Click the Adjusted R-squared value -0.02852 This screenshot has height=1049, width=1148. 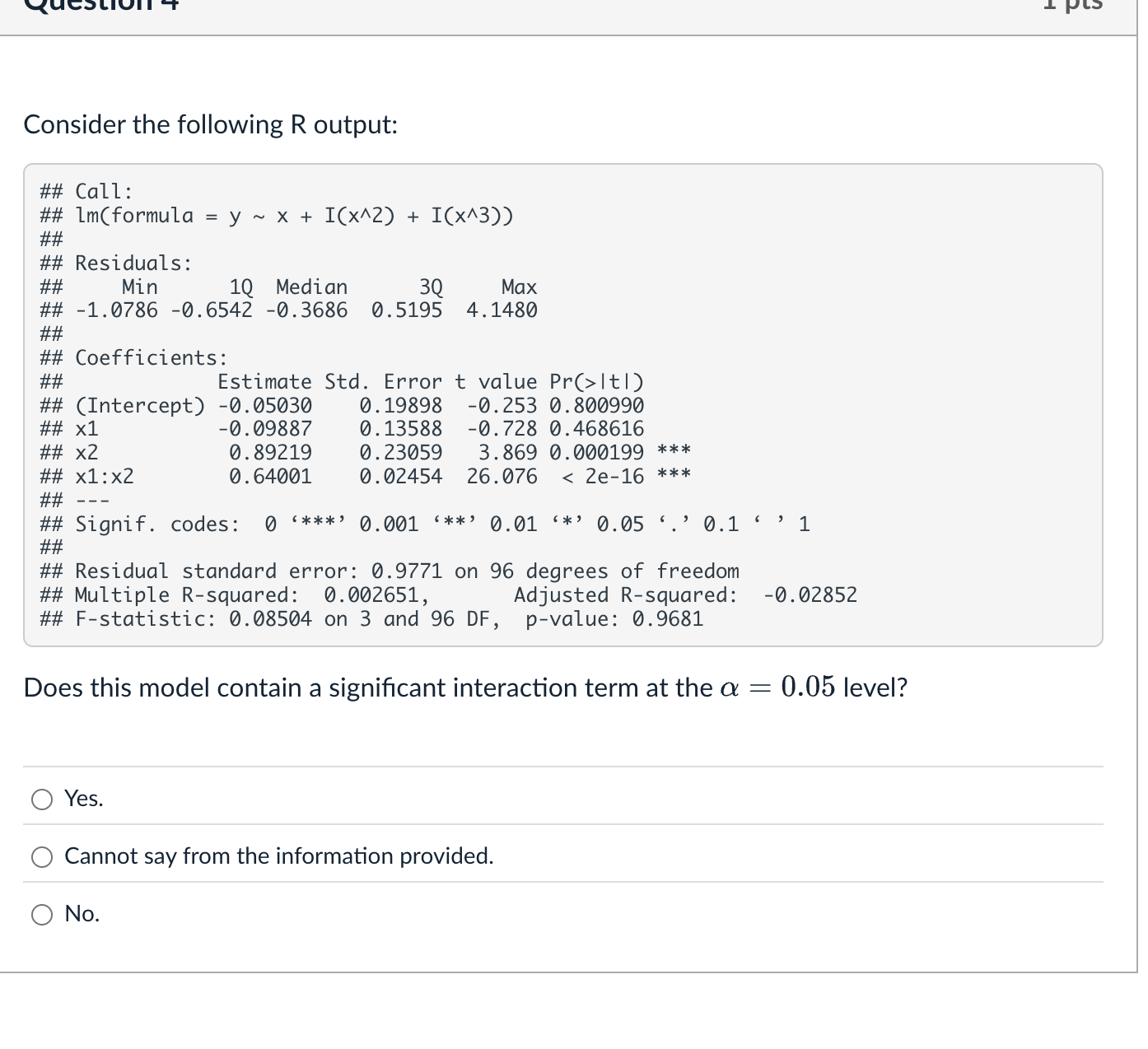[810, 595]
